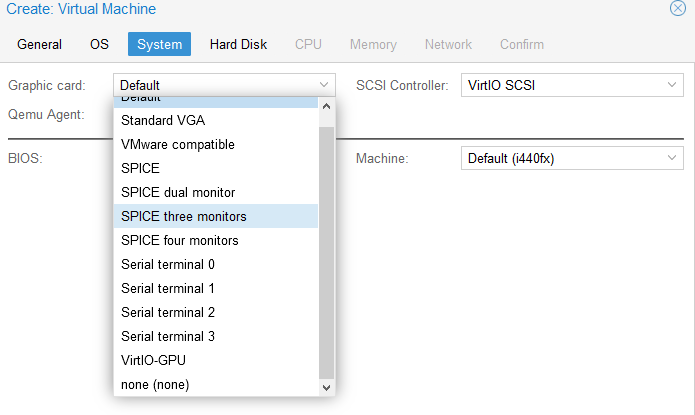
Task: Click the dropdown list scroll-down arrow
Action: coord(326,385)
